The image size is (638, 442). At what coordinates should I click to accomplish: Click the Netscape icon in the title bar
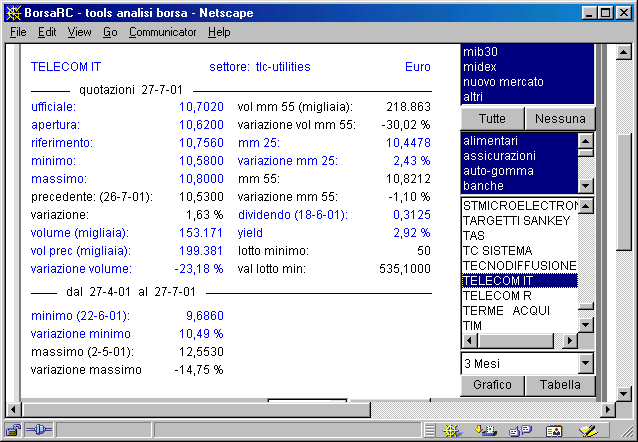pos(13,13)
